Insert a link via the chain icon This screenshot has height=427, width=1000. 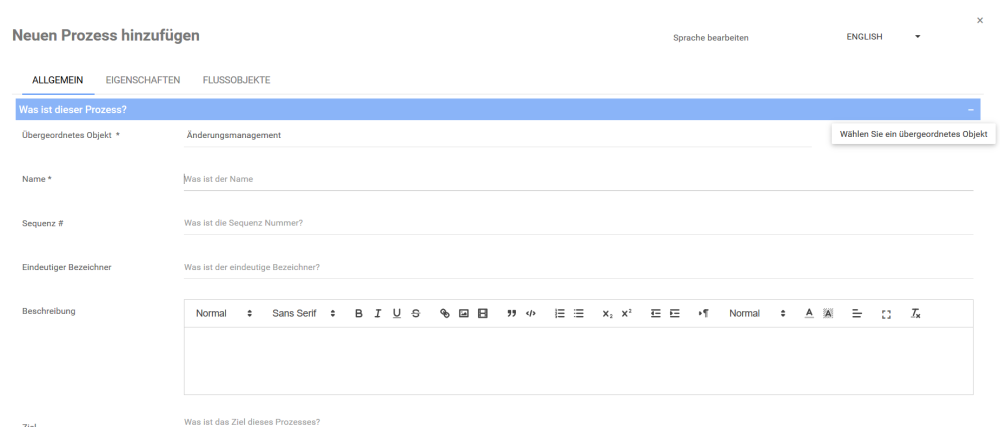coord(445,314)
